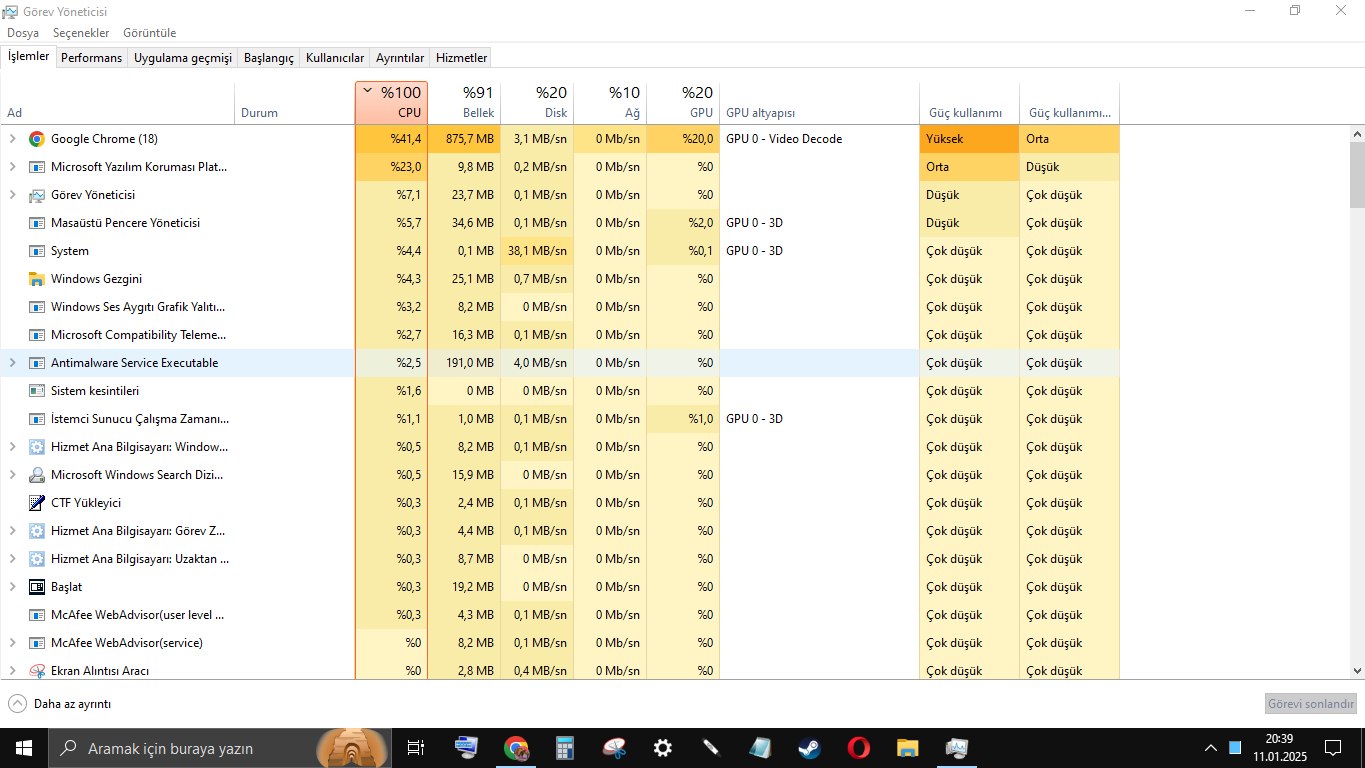Open the Dosya menu

coord(23,33)
